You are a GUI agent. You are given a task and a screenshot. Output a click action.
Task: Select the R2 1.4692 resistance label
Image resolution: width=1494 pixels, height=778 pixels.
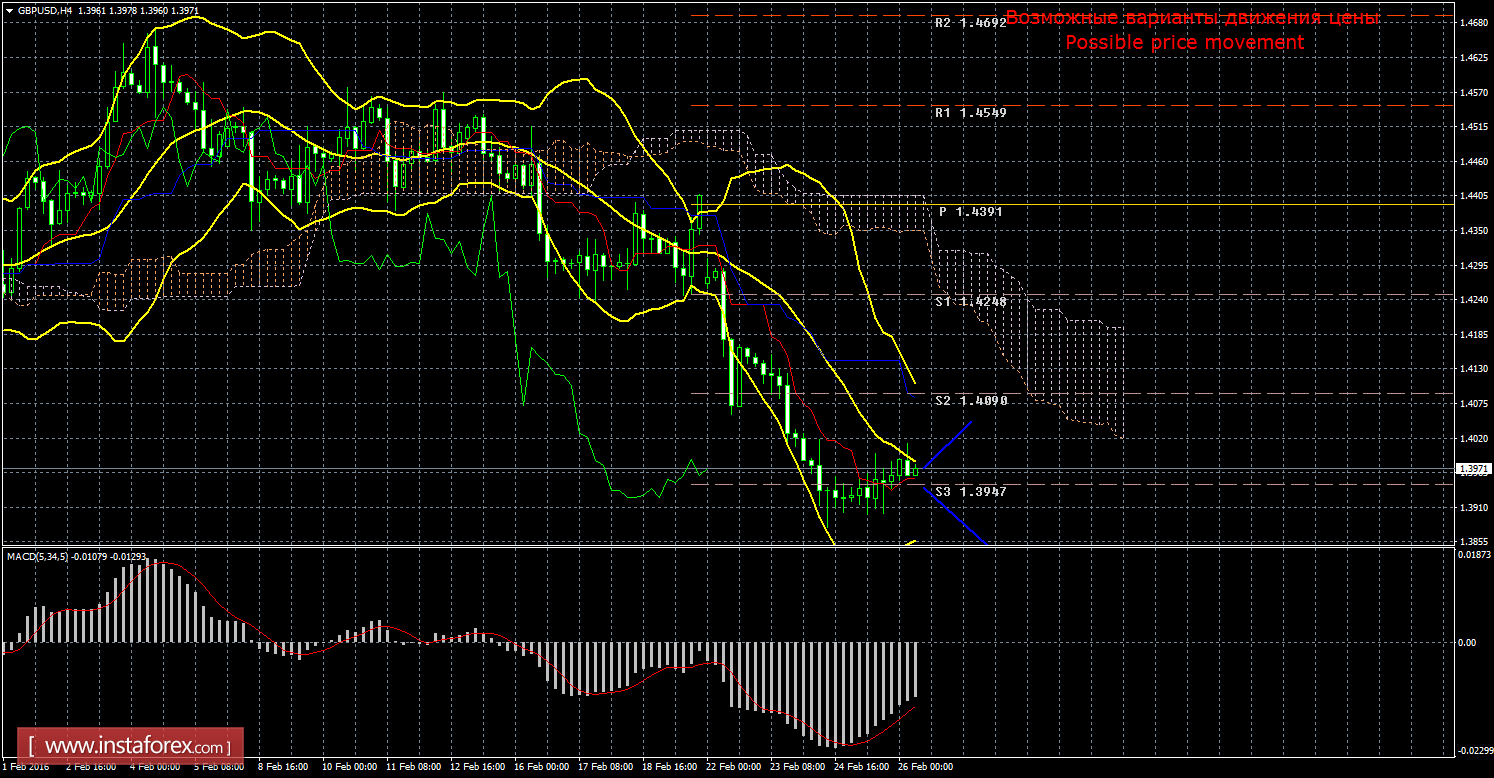pos(970,22)
